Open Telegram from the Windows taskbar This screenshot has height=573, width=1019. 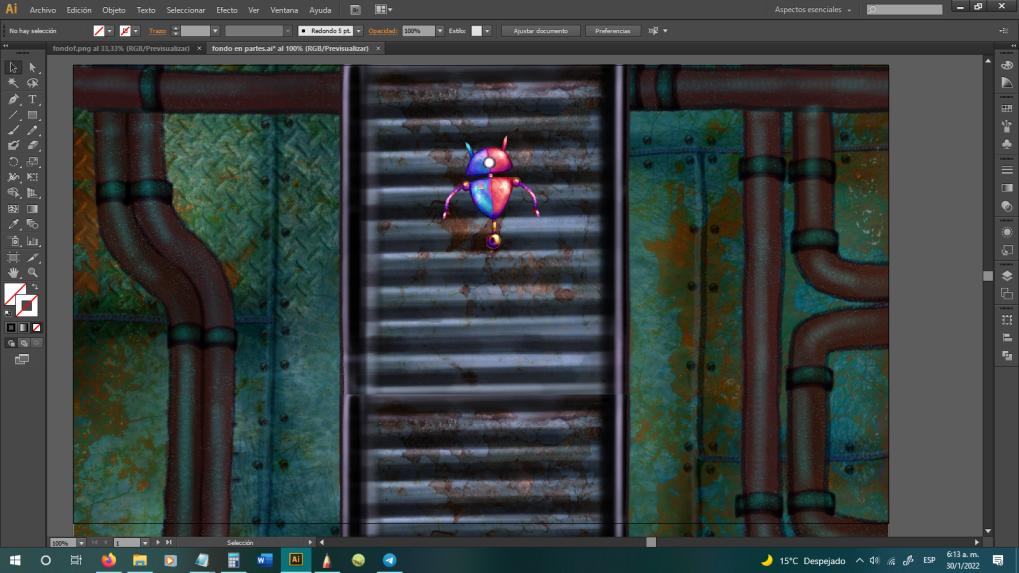coord(389,560)
